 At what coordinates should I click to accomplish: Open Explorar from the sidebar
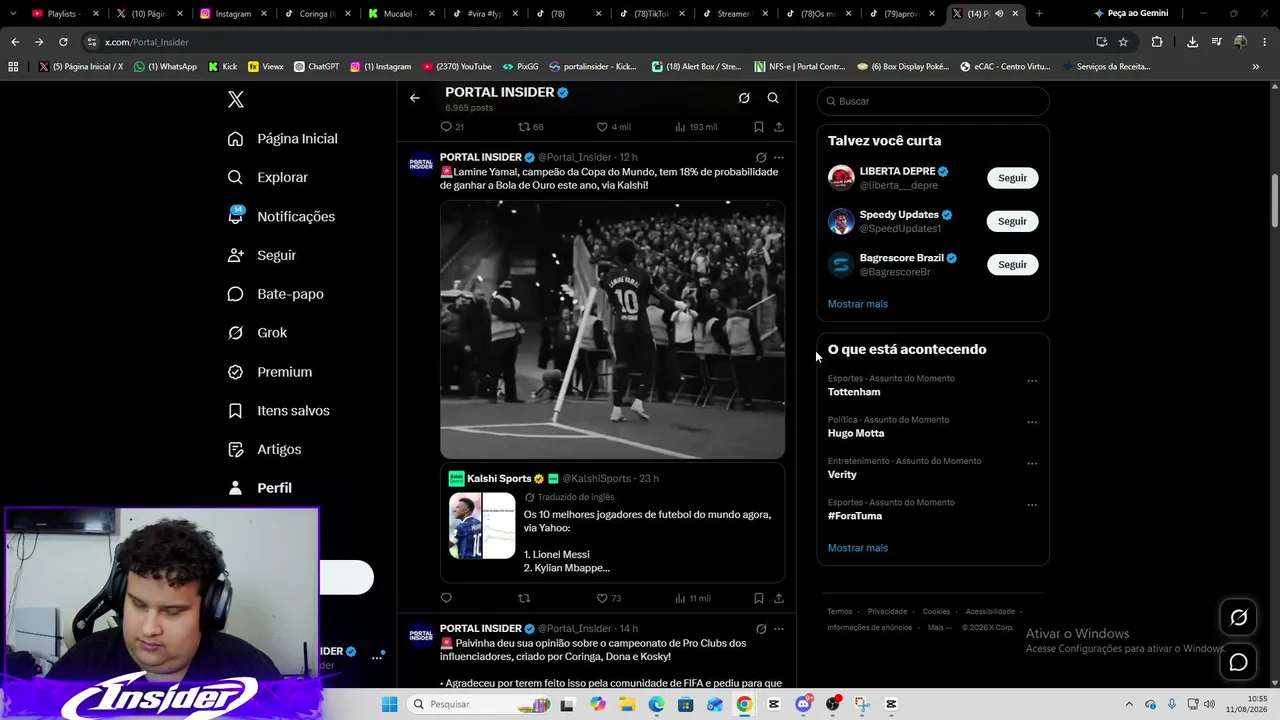(x=267, y=178)
